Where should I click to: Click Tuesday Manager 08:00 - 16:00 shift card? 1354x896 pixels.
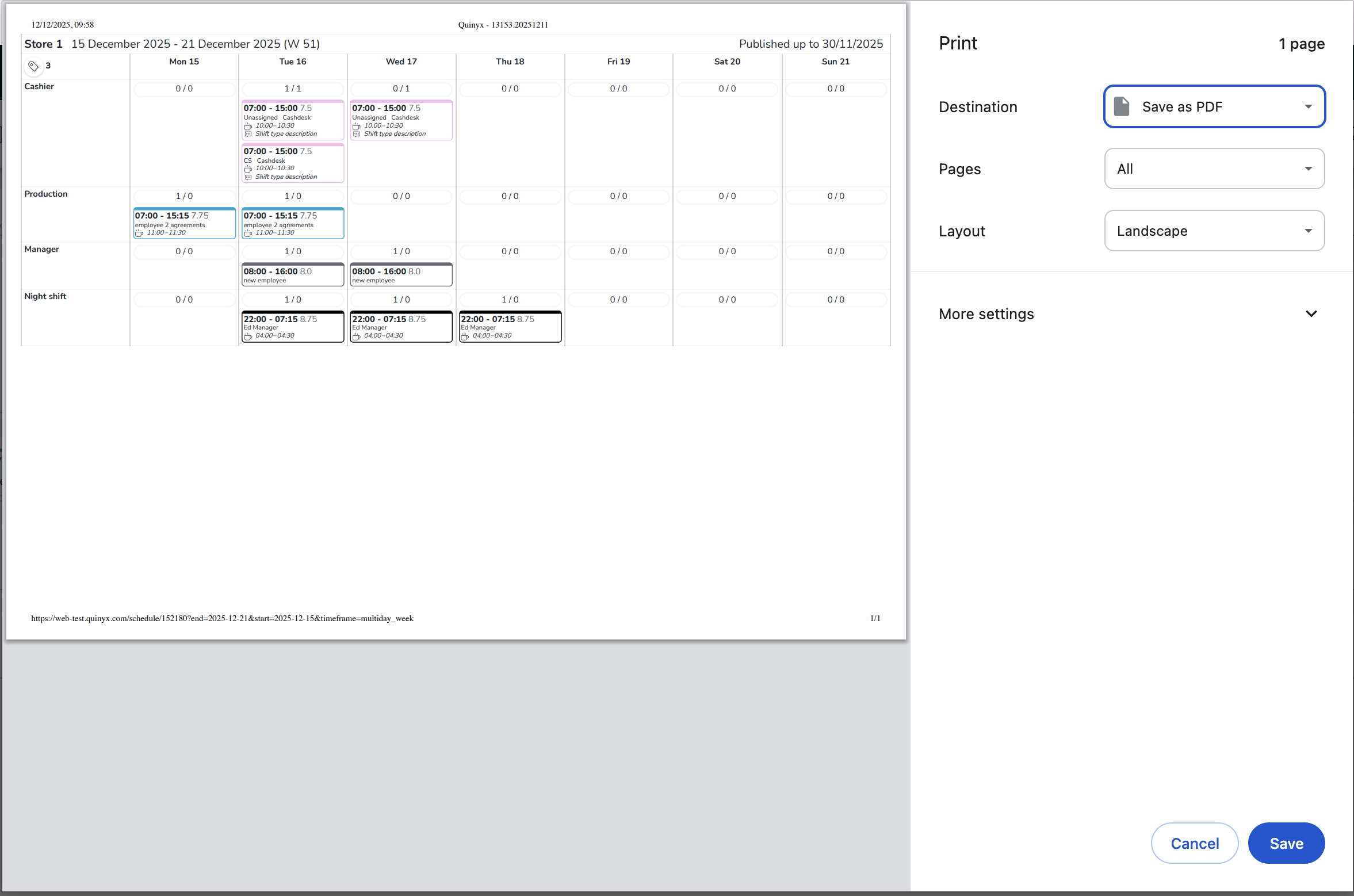[x=293, y=275]
